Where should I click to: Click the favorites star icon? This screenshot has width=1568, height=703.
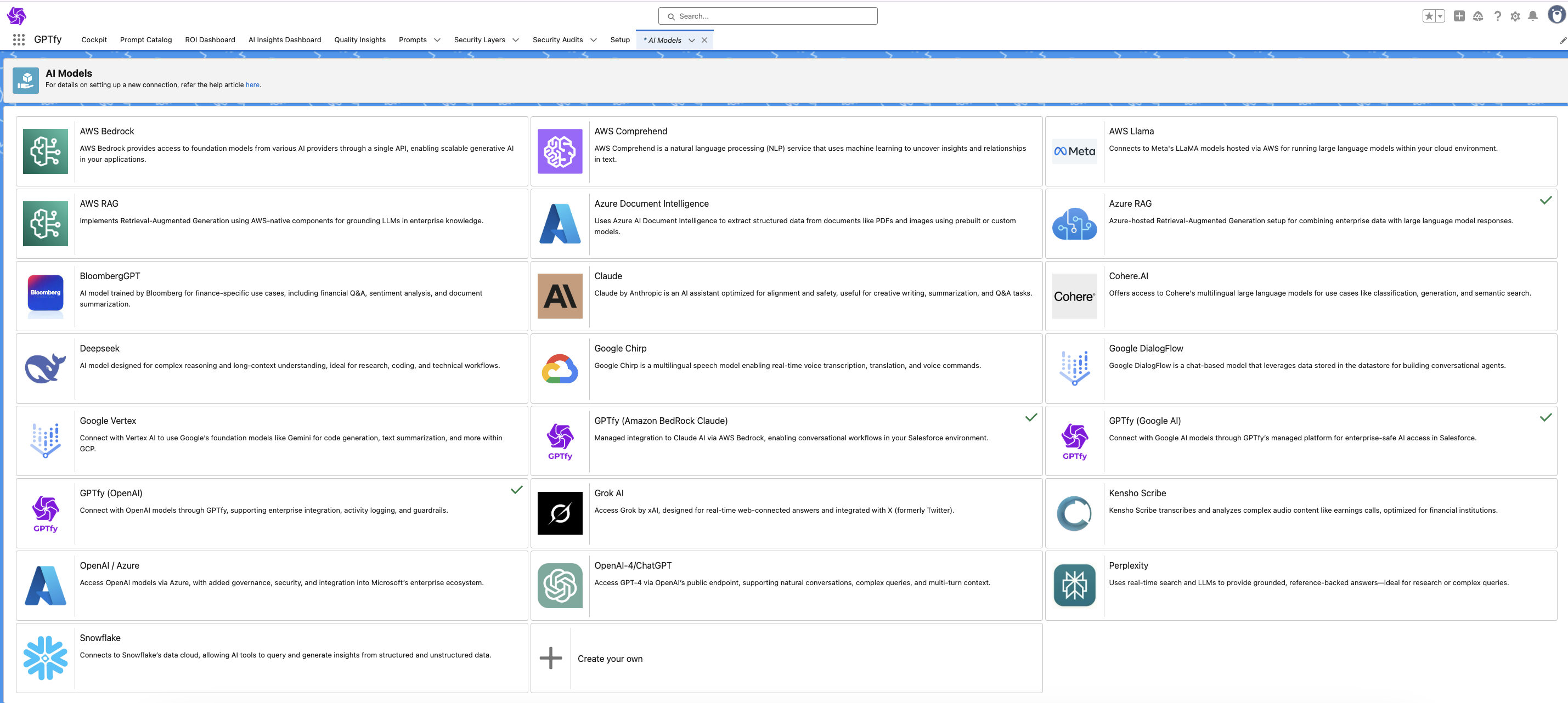click(x=1429, y=16)
